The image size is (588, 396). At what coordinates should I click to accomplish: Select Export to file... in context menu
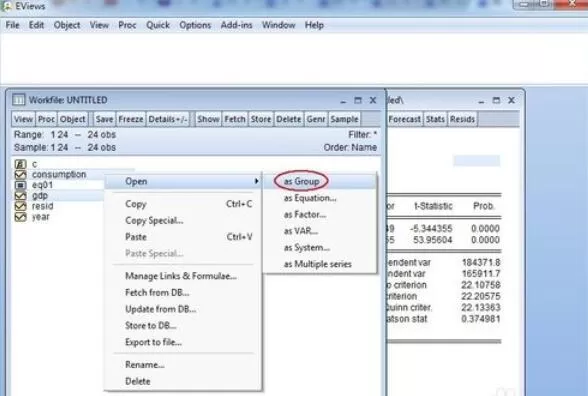click(183, 342)
